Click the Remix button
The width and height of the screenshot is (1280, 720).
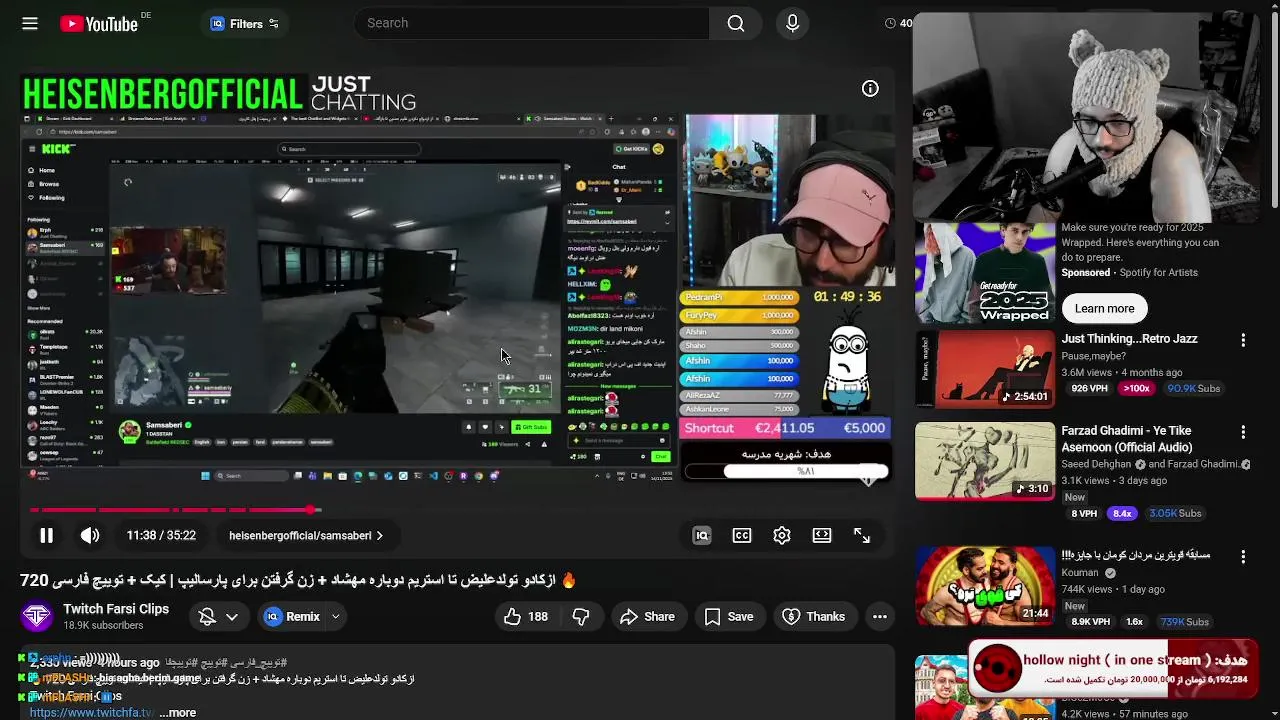tap(292, 616)
